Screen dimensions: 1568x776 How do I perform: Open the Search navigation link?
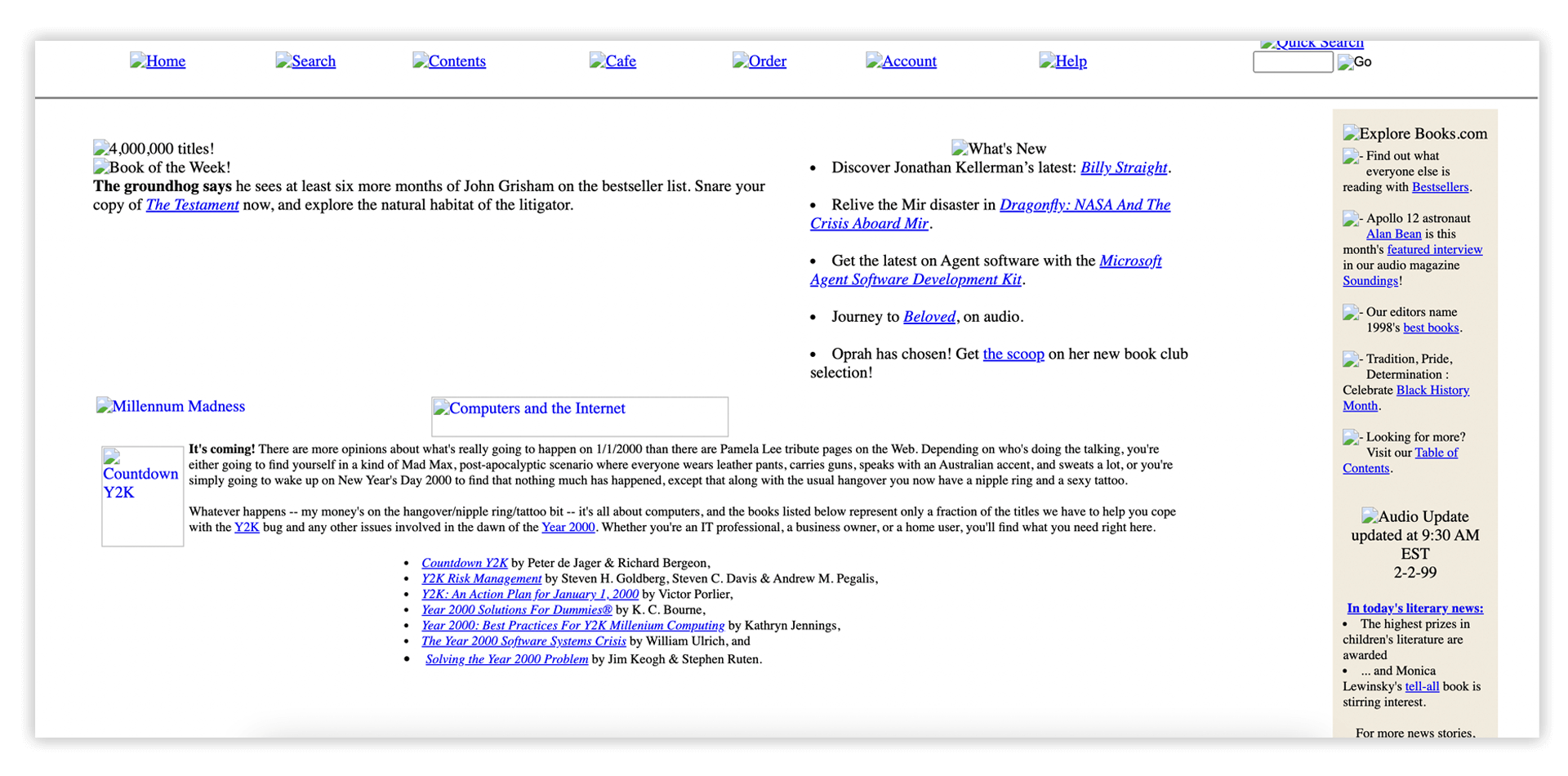[x=305, y=61]
